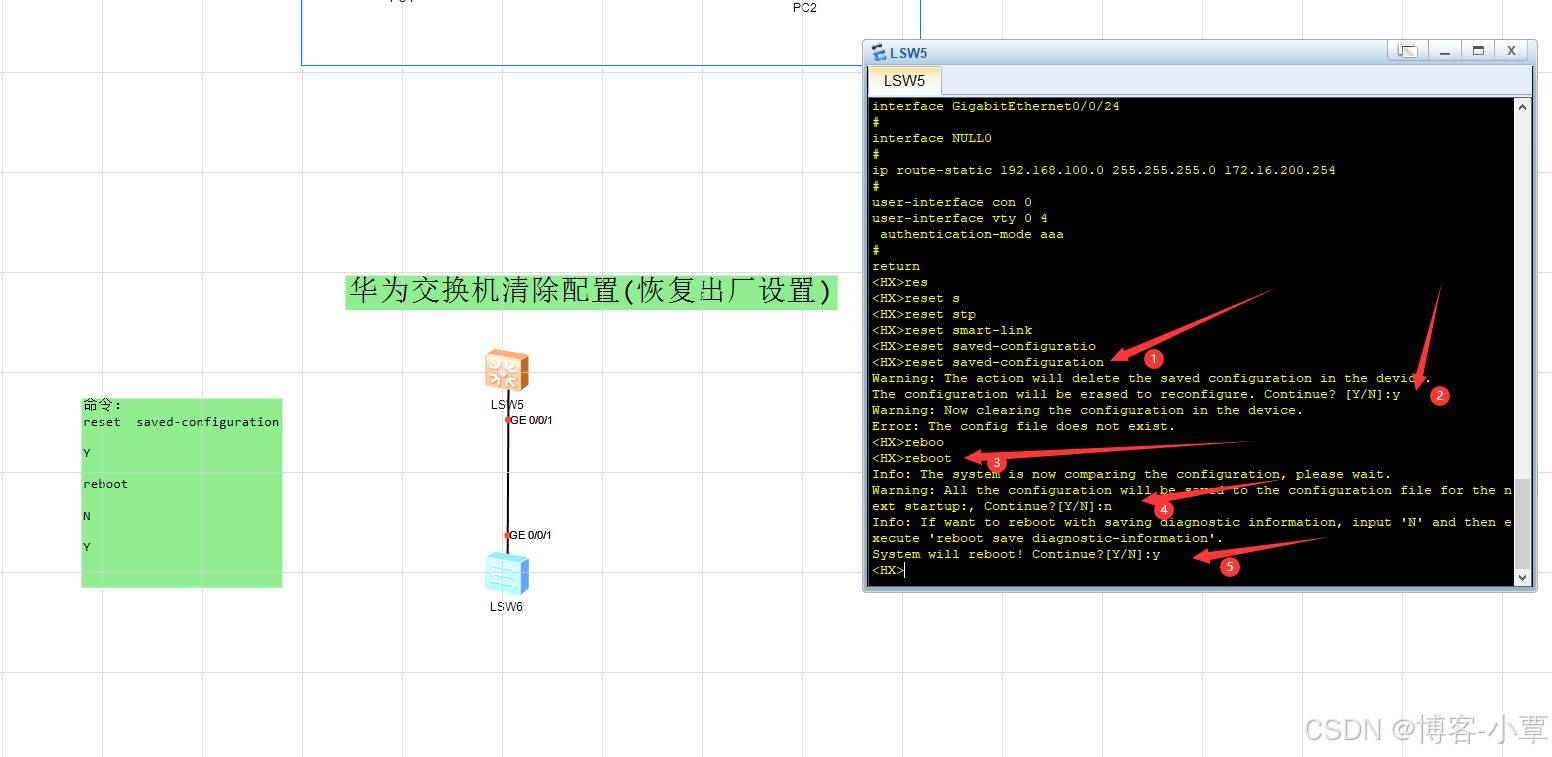Click the terminal vertical scrollbar thumb
The height and width of the screenshot is (757, 1552).
point(1523,522)
